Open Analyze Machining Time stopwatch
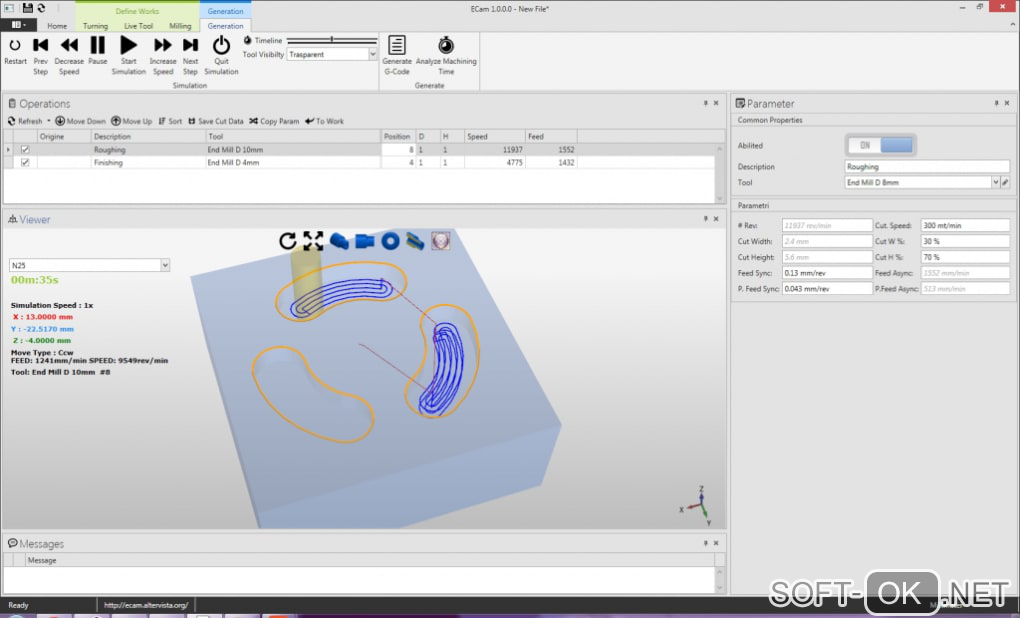The height and width of the screenshot is (618, 1020). point(446,45)
